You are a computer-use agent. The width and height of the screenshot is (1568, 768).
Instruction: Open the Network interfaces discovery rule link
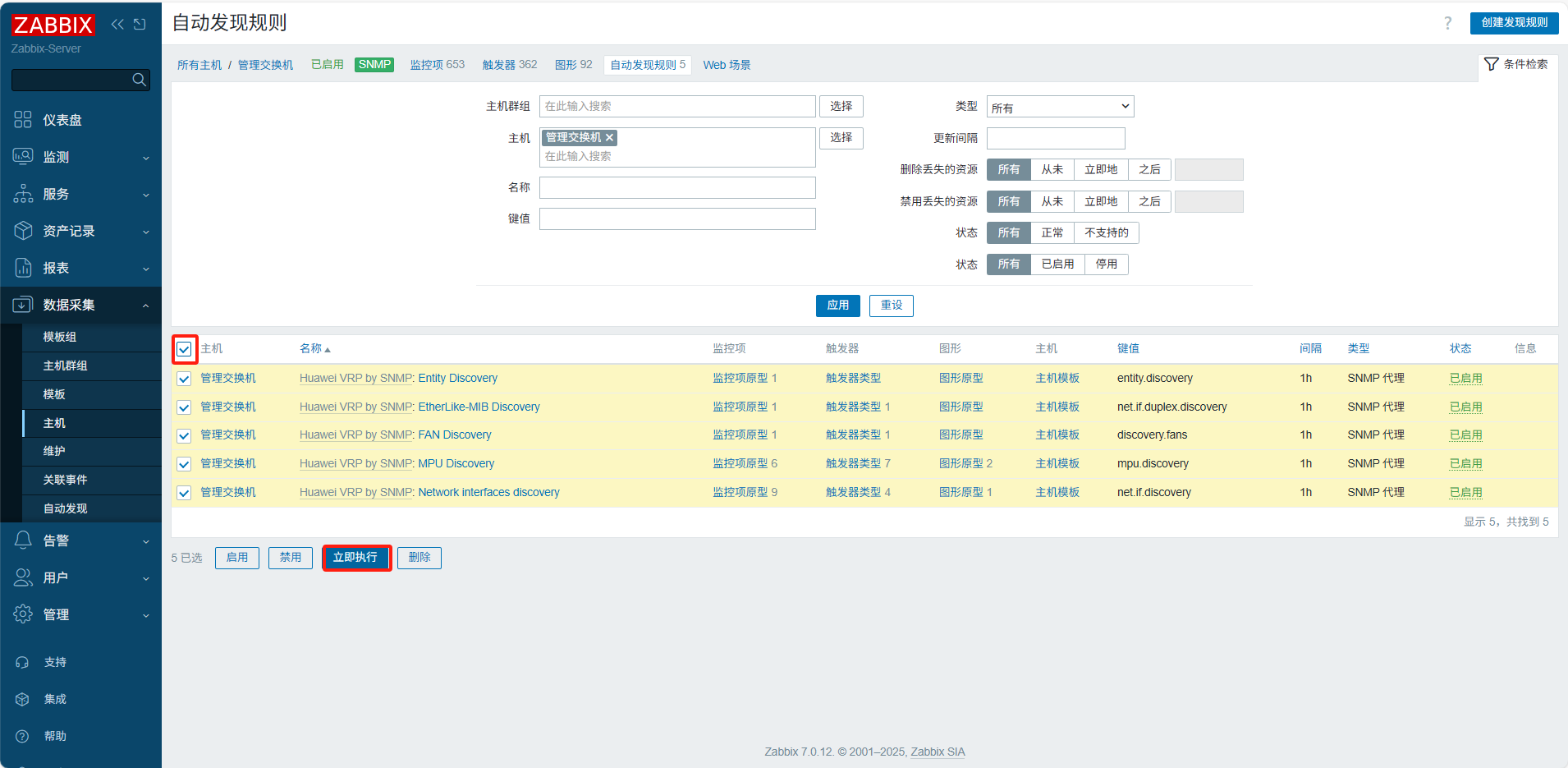[488, 493]
